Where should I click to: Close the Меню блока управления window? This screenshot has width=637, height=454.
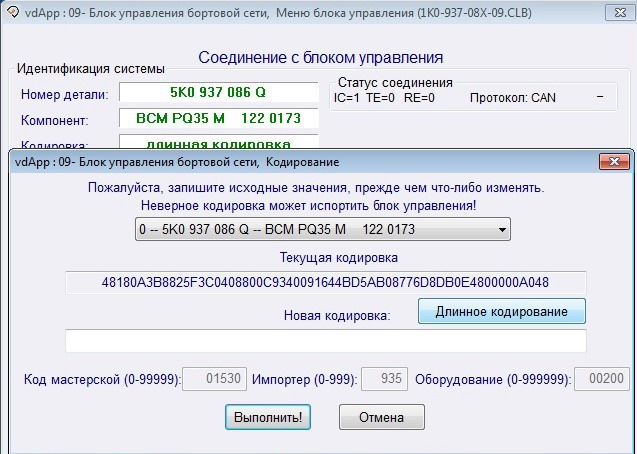[x=620, y=13]
